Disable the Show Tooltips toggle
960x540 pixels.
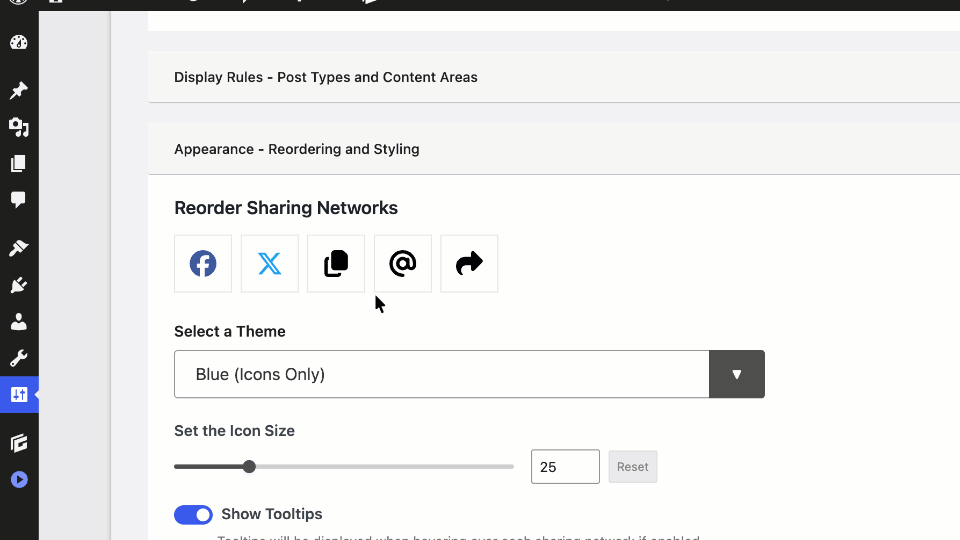[193, 514]
